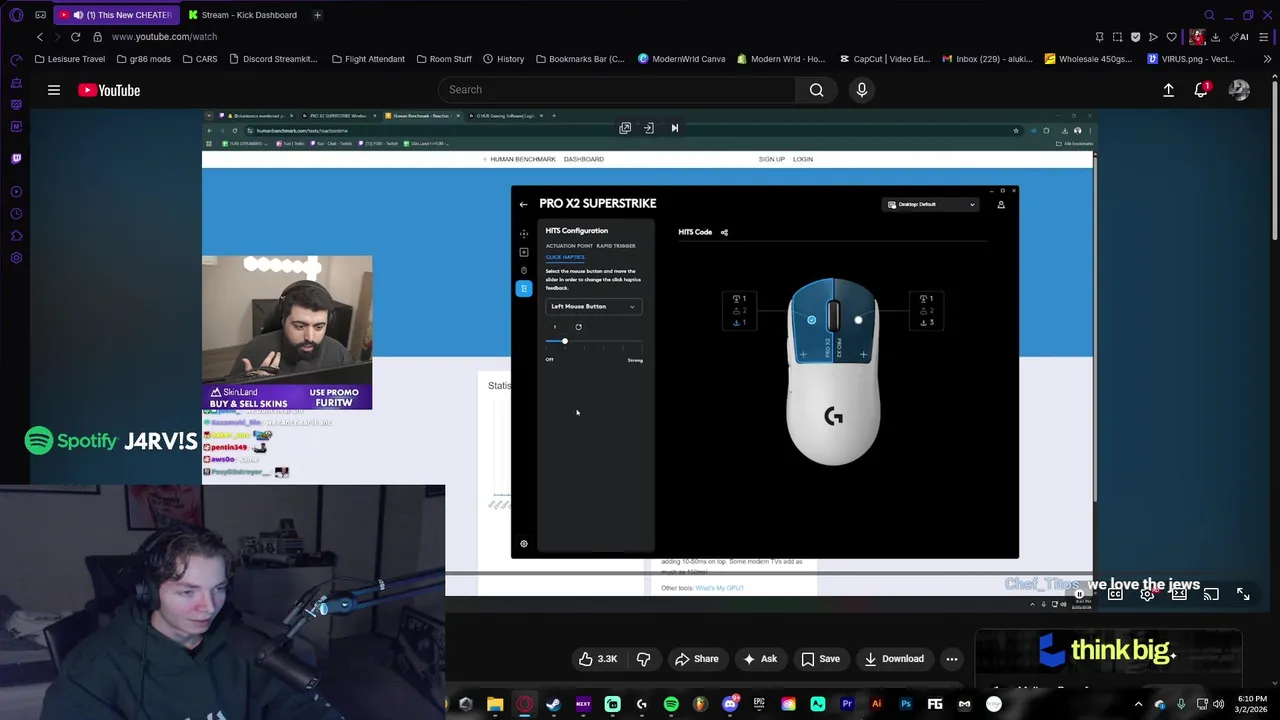Open the 6:10 PM taskbar clock

[1252, 704]
